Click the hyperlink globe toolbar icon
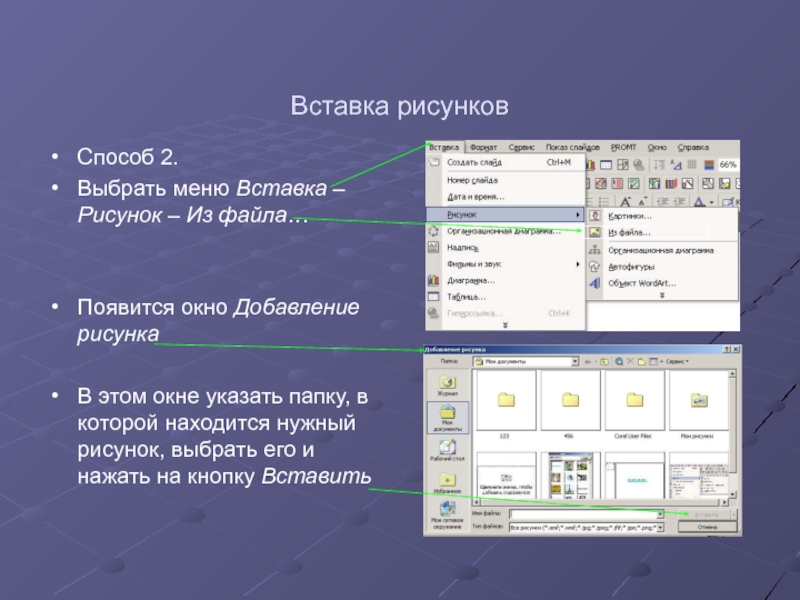 [x=639, y=165]
